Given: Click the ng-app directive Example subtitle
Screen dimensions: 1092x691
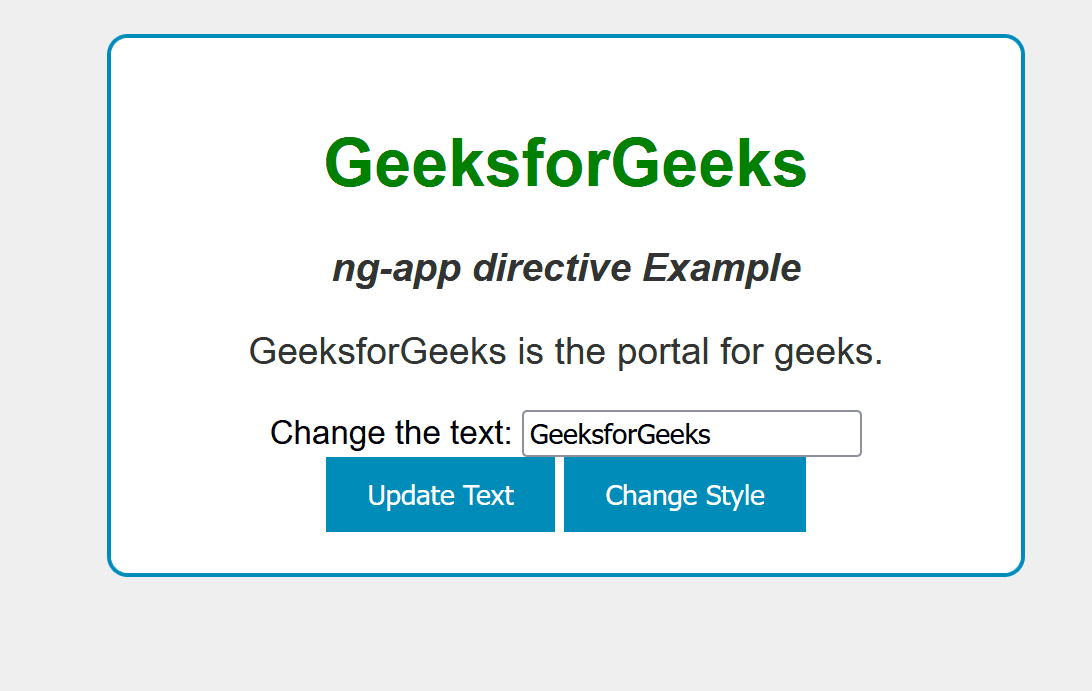Looking at the screenshot, I should [566, 268].
